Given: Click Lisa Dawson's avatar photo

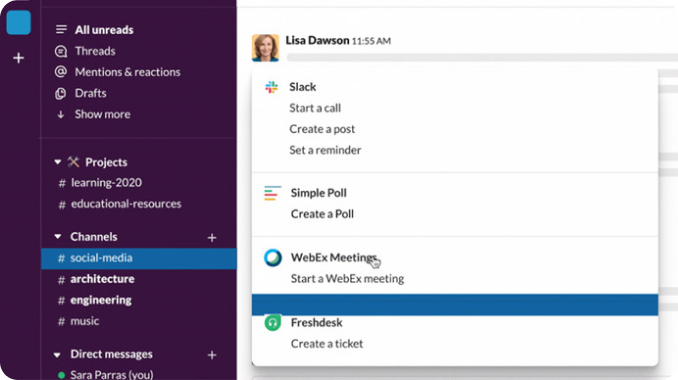Looking at the screenshot, I should coord(265,48).
